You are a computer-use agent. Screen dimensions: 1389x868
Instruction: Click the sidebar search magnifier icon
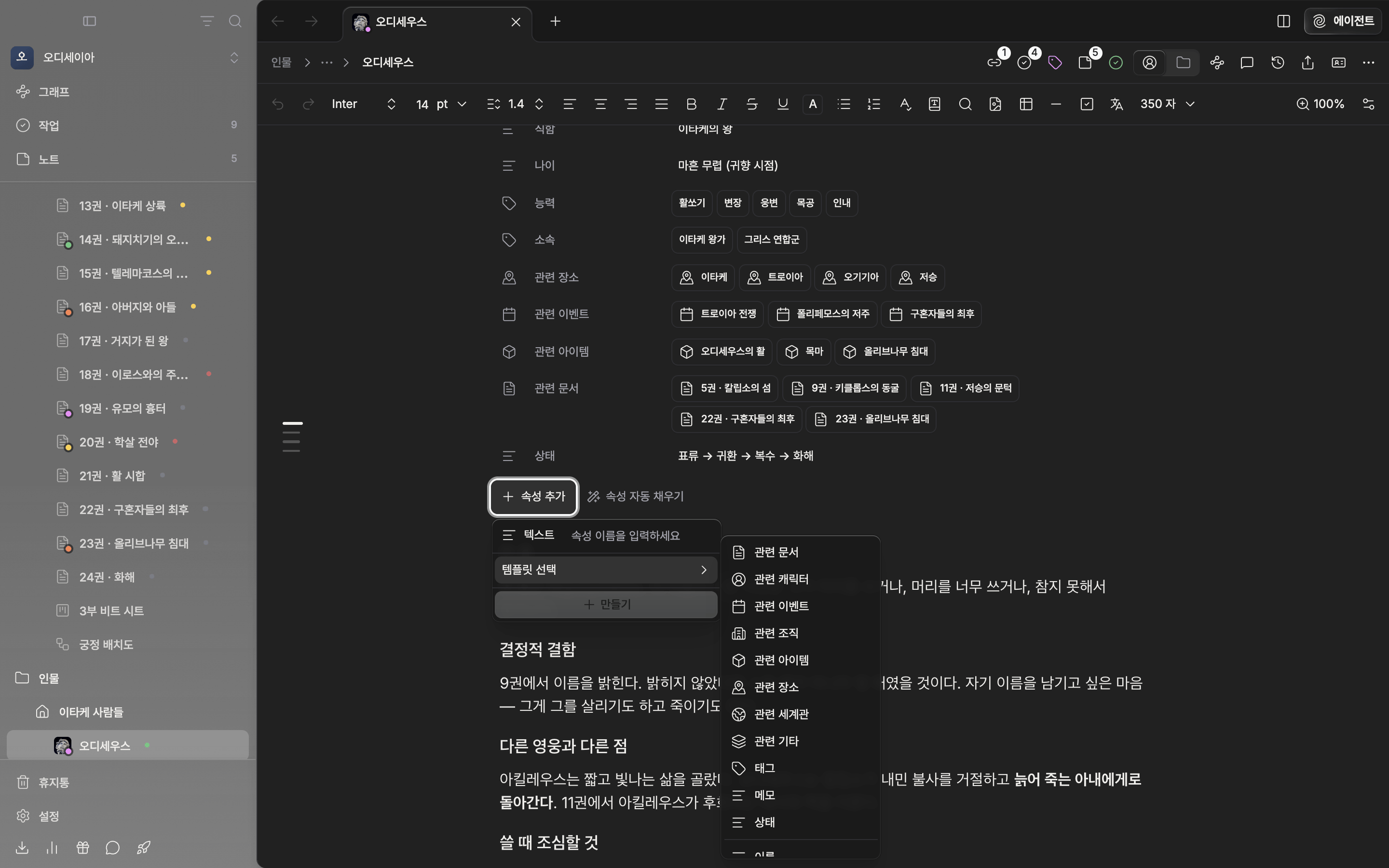click(x=235, y=21)
